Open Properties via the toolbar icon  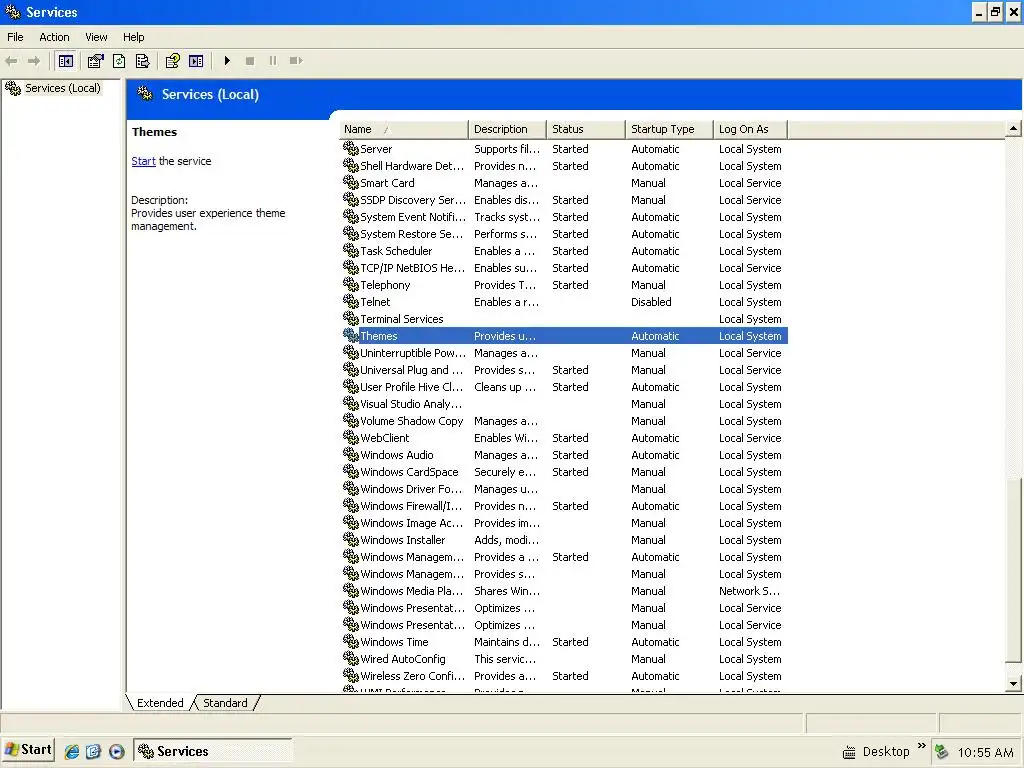tap(95, 61)
